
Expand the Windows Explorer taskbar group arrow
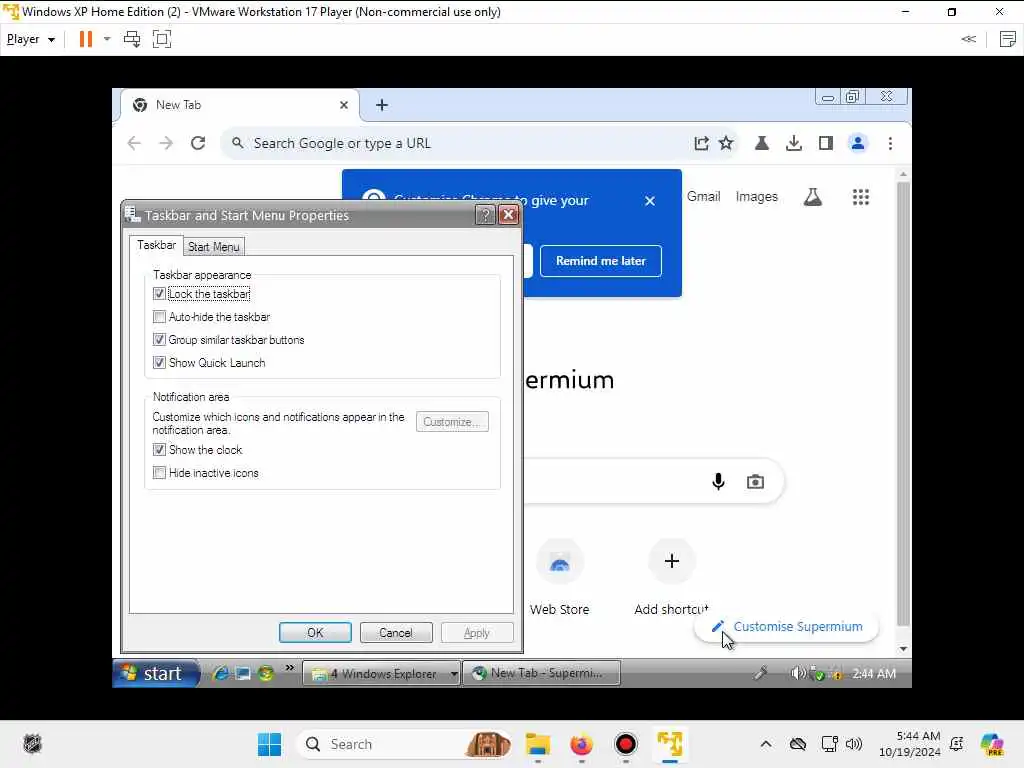453,673
